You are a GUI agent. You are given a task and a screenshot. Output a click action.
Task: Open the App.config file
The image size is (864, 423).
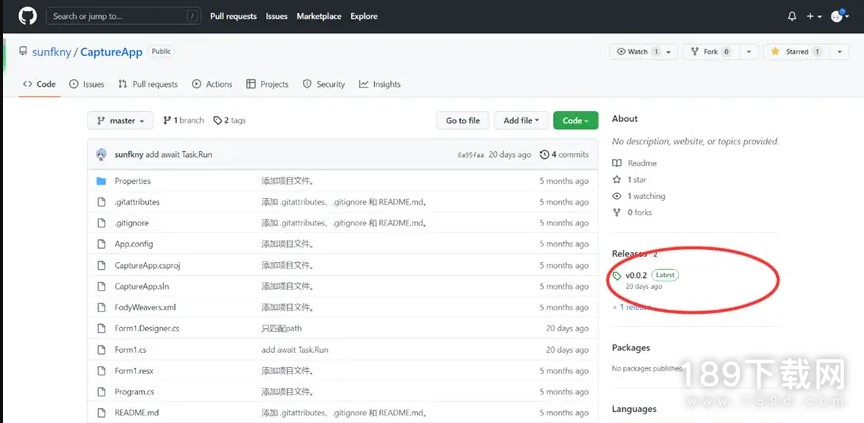click(x=134, y=244)
